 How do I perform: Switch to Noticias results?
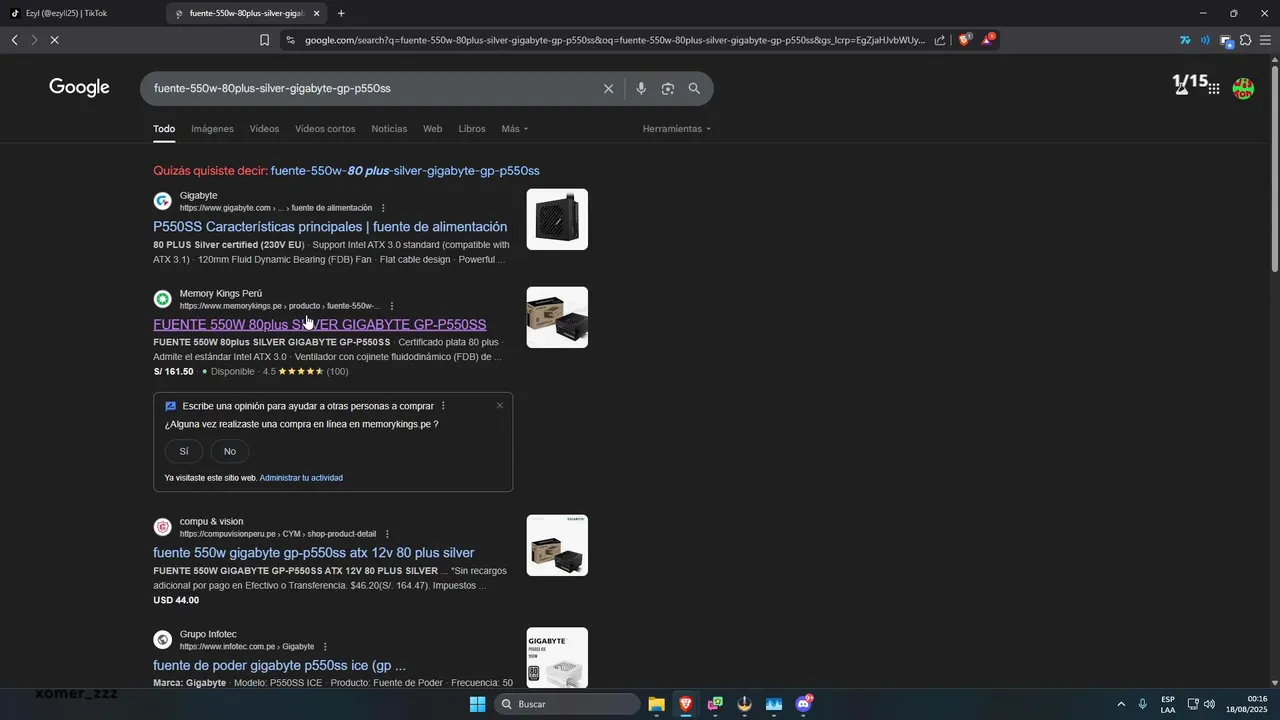point(389,129)
